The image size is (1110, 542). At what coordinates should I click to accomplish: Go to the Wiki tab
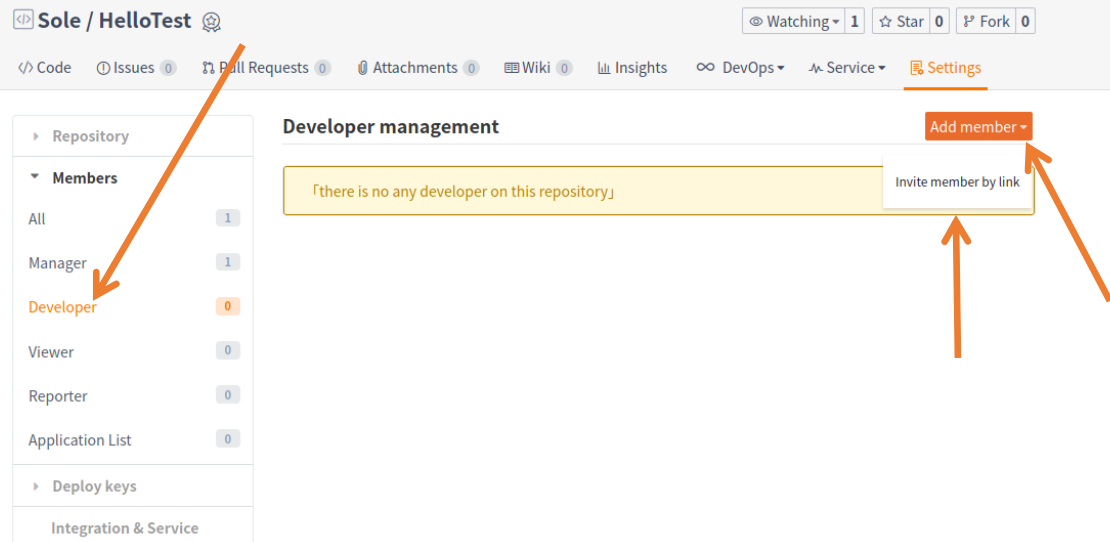(x=538, y=68)
